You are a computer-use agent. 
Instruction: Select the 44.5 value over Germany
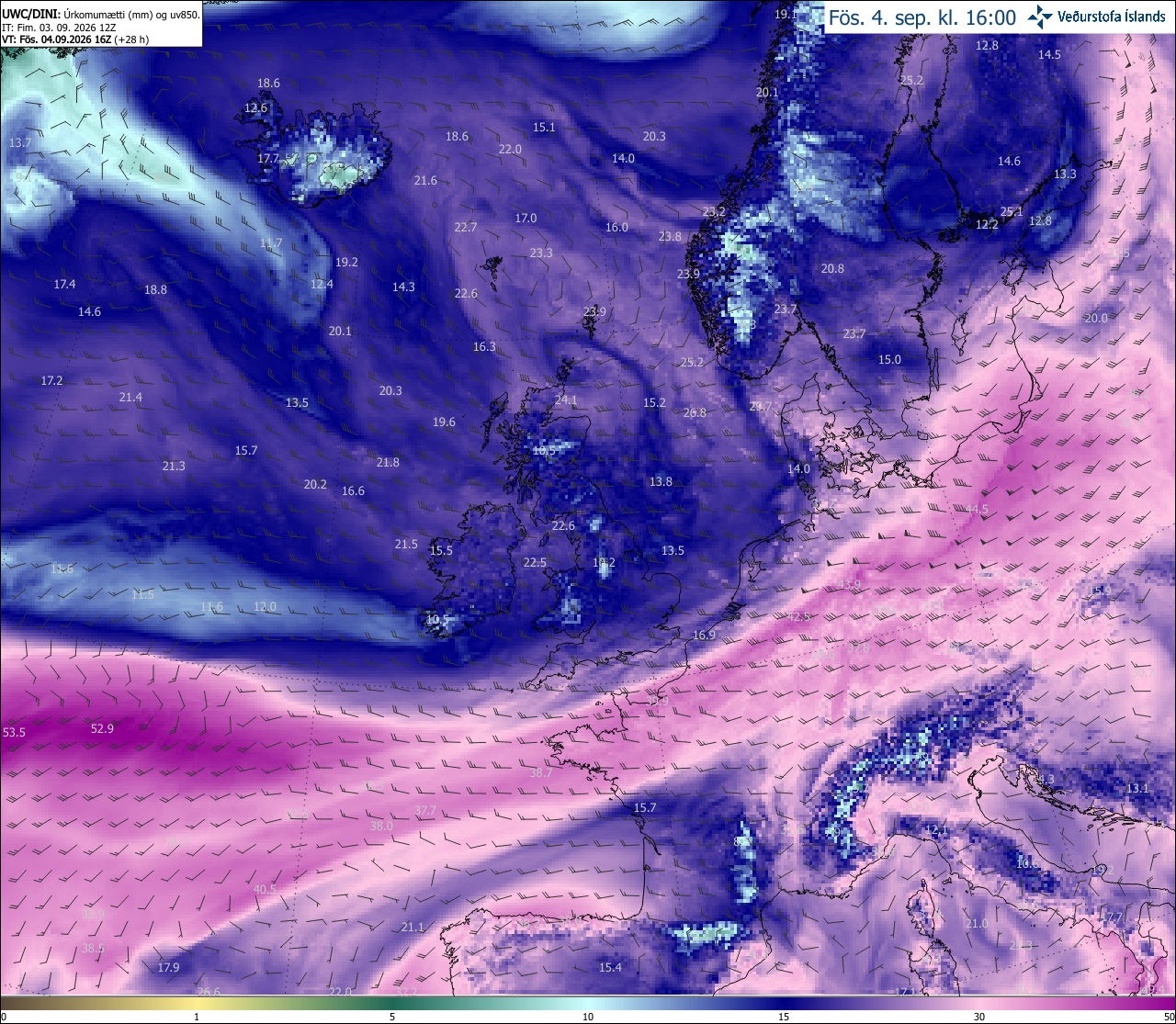(978, 510)
